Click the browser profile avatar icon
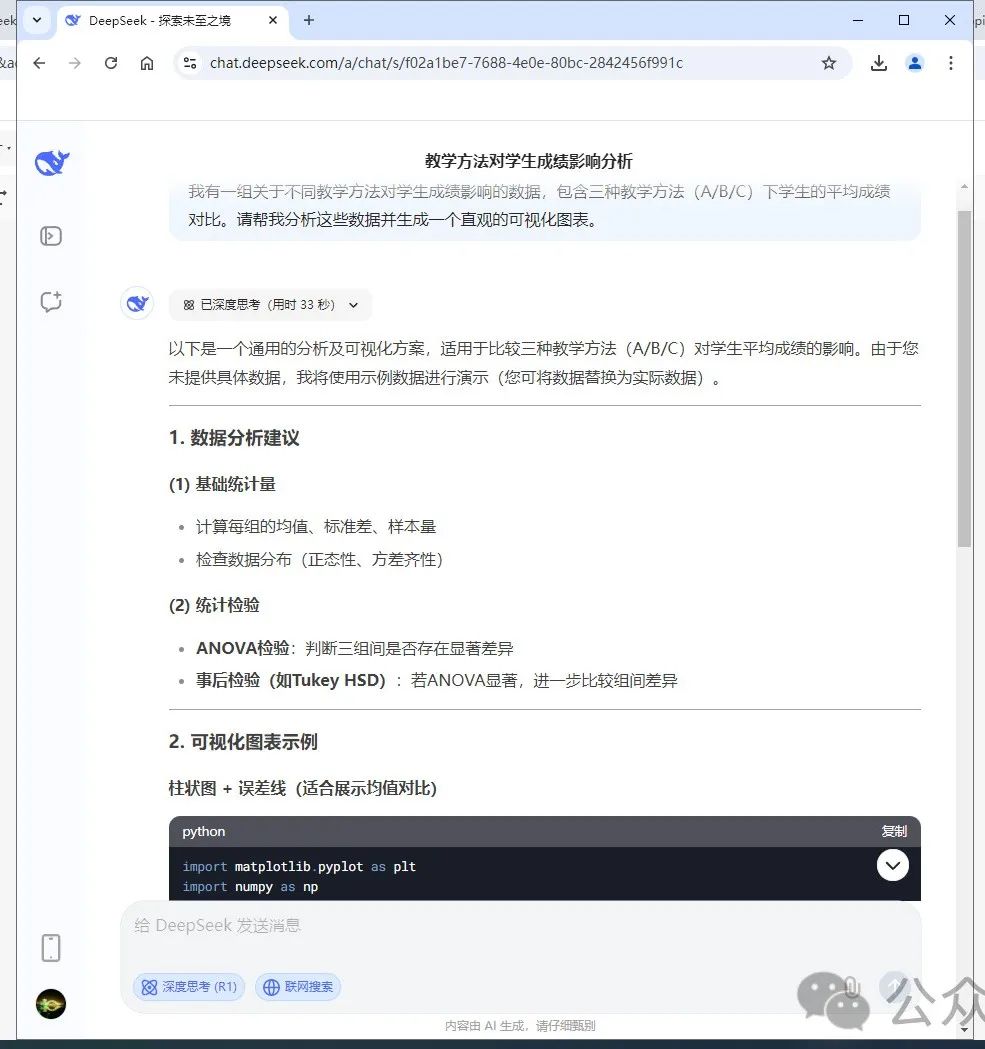This screenshot has height=1049, width=985. click(x=914, y=62)
